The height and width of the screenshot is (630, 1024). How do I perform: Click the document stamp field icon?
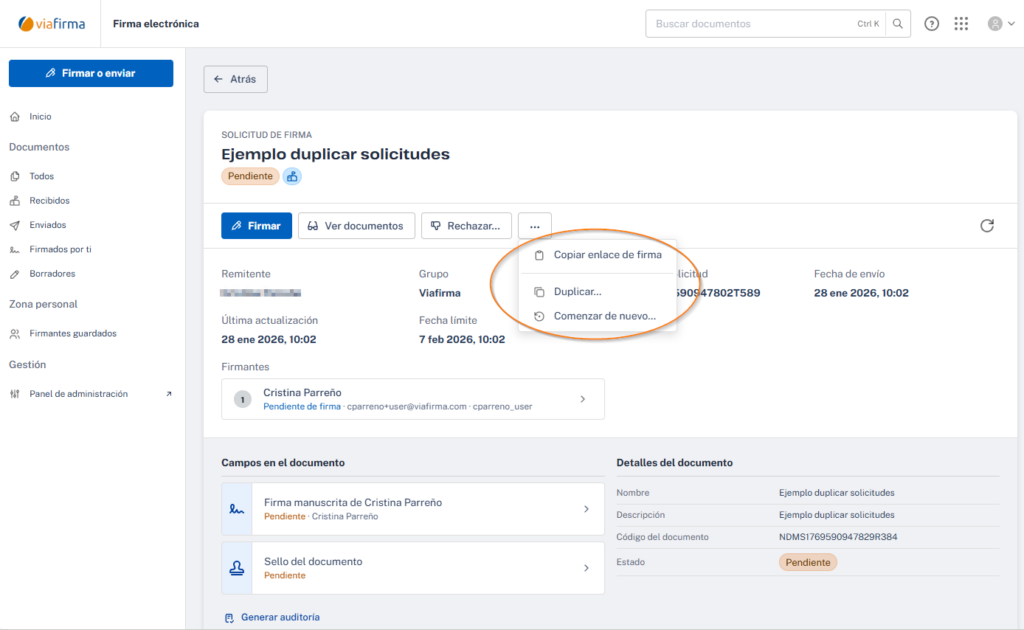(237, 568)
